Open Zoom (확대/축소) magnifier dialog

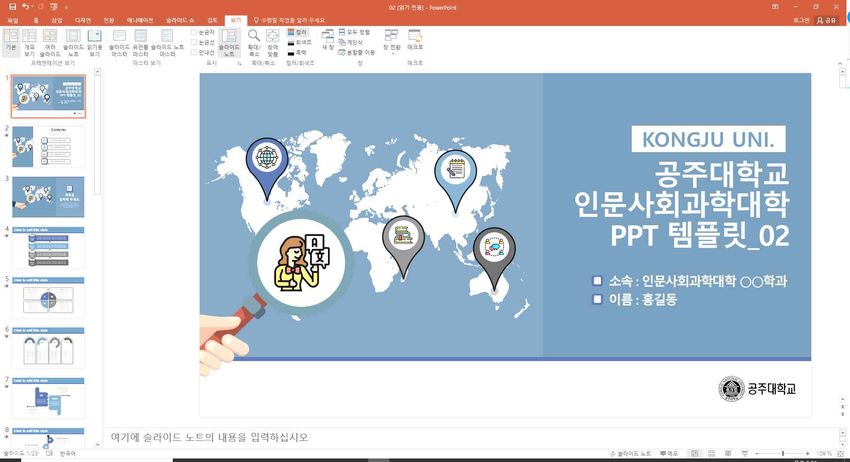(x=254, y=43)
